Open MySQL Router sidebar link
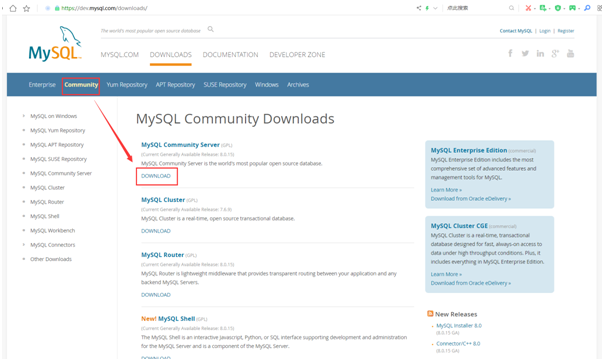Image resolution: width=604 pixels, height=361 pixels. [47, 202]
